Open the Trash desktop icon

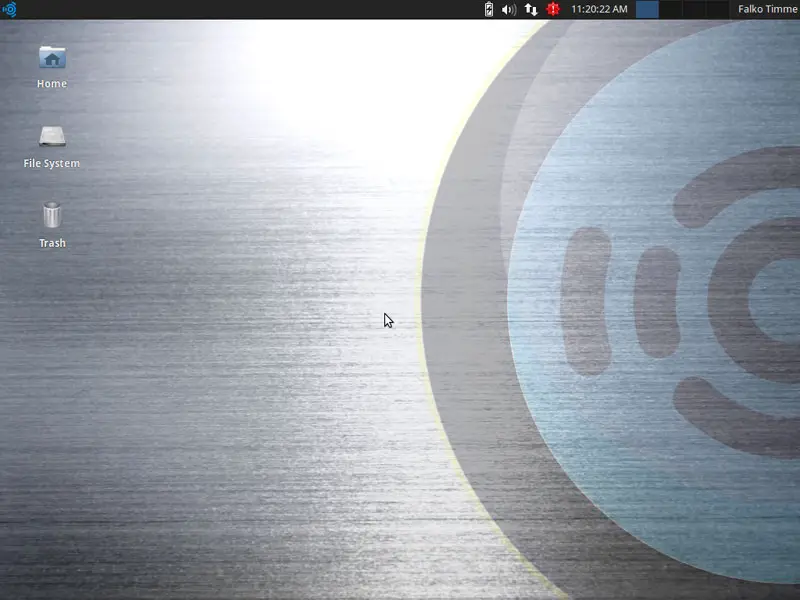pyautogui.click(x=52, y=215)
